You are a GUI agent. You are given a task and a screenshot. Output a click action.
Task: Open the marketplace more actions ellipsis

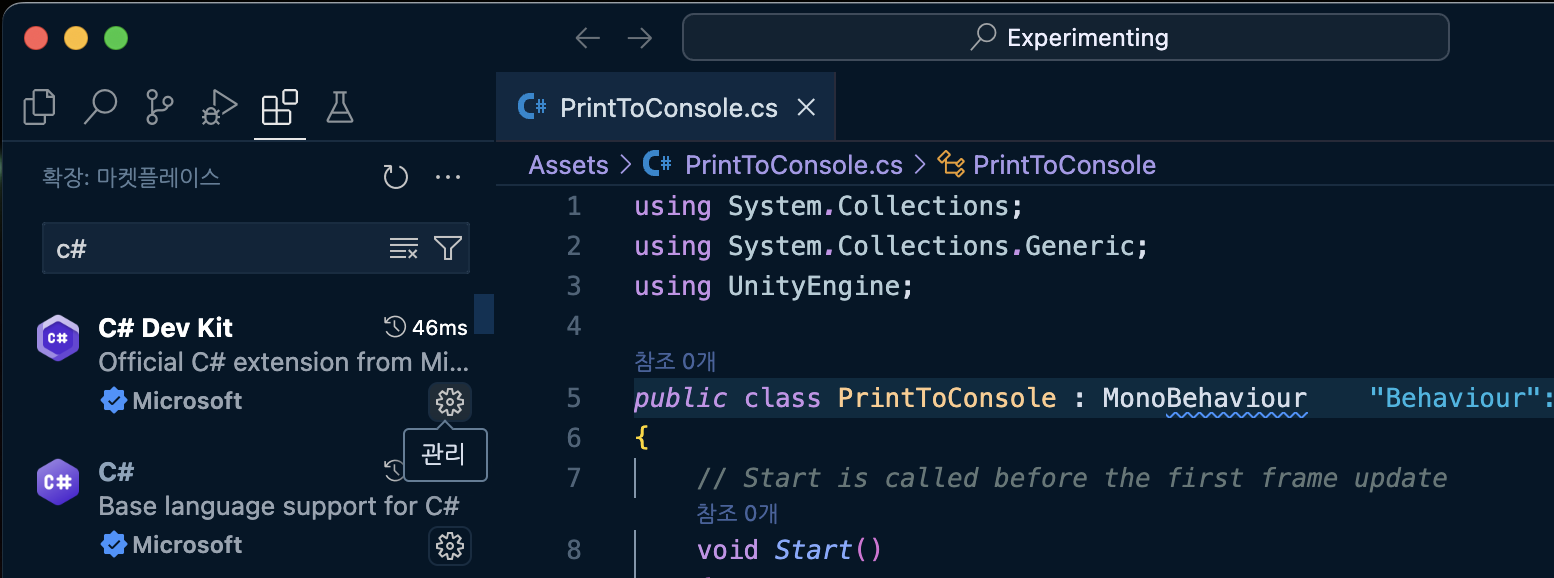point(448,178)
